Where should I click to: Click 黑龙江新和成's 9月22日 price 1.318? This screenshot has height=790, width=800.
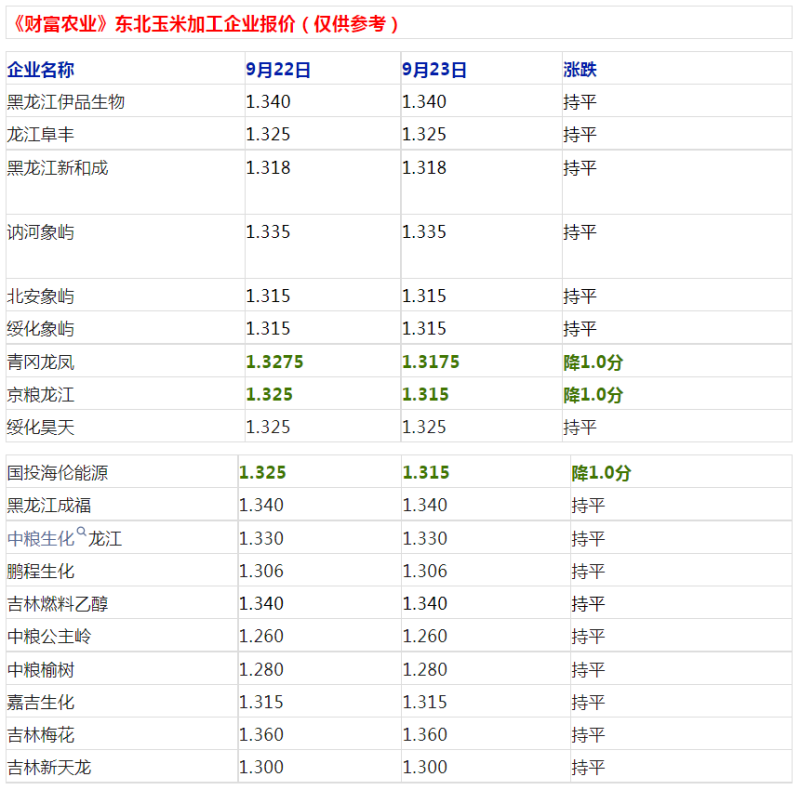tap(268, 168)
